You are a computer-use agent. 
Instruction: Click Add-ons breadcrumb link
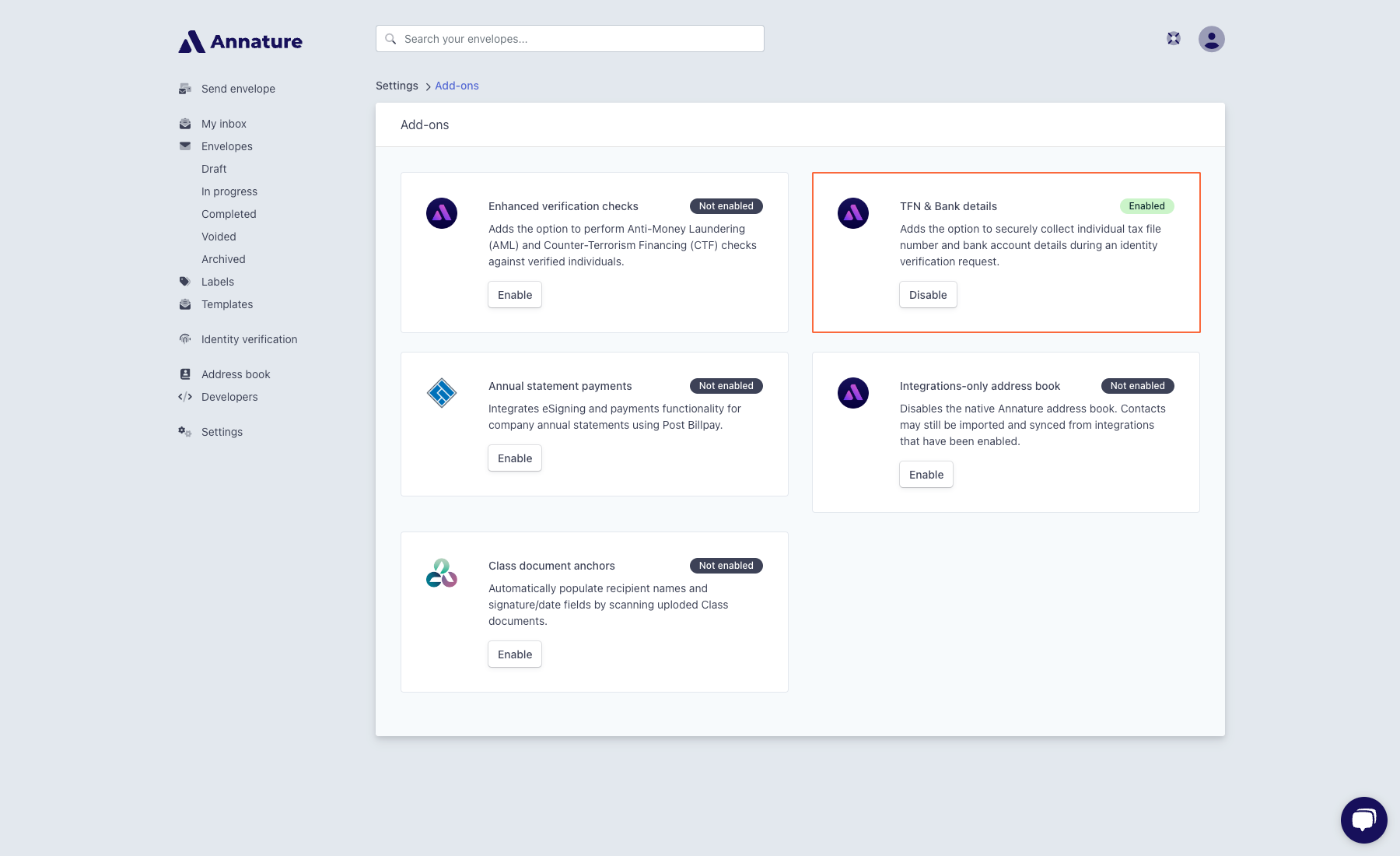(457, 86)
